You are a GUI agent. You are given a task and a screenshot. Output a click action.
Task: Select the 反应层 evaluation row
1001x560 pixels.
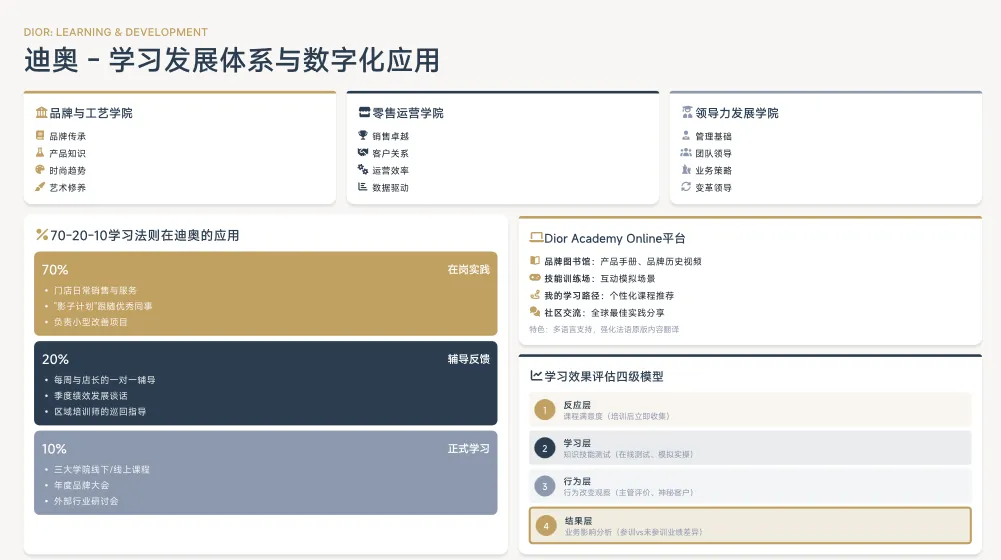tap(750, 410)
